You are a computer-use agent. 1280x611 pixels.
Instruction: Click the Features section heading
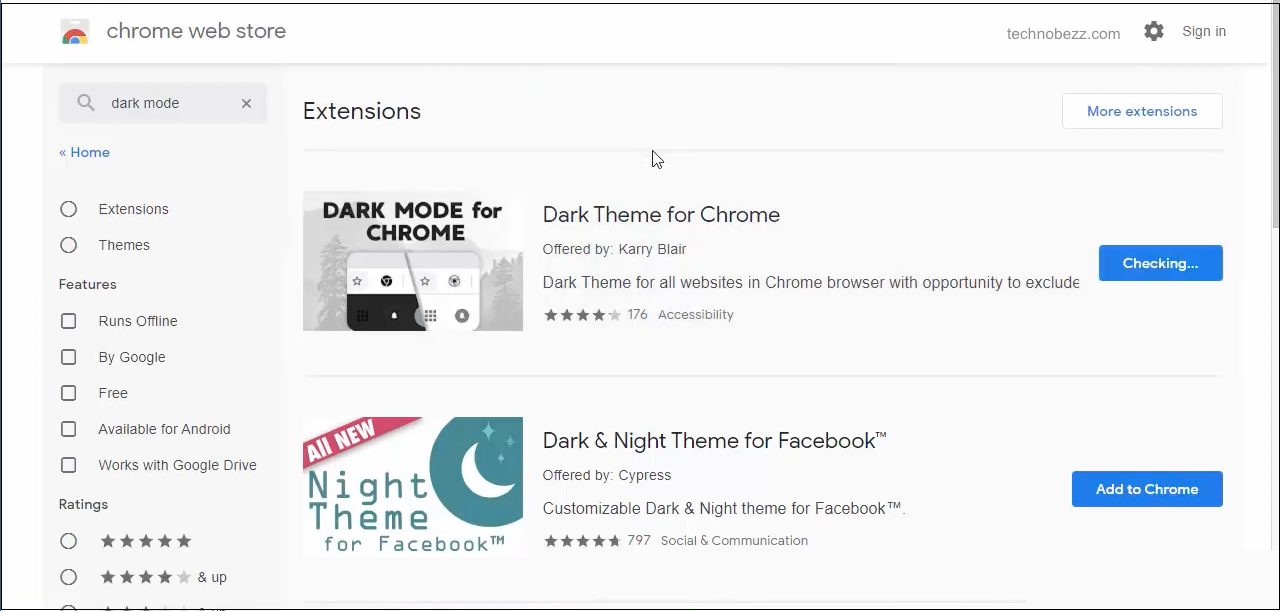(88, 285)
